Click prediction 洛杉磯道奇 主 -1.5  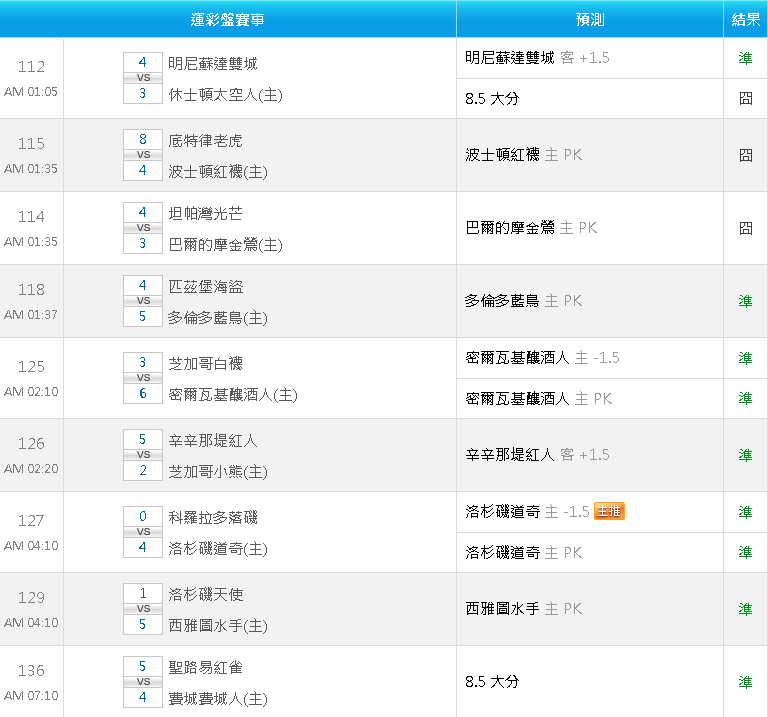point(527,511)
